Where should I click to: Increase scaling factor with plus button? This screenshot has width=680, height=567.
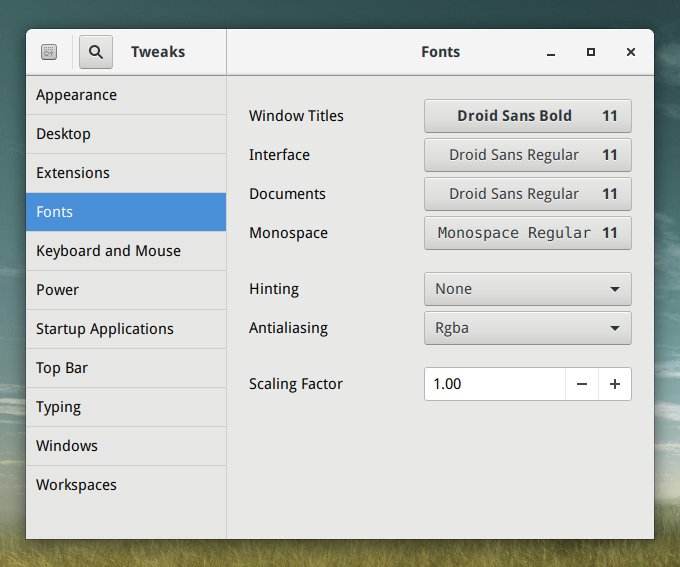615,384
